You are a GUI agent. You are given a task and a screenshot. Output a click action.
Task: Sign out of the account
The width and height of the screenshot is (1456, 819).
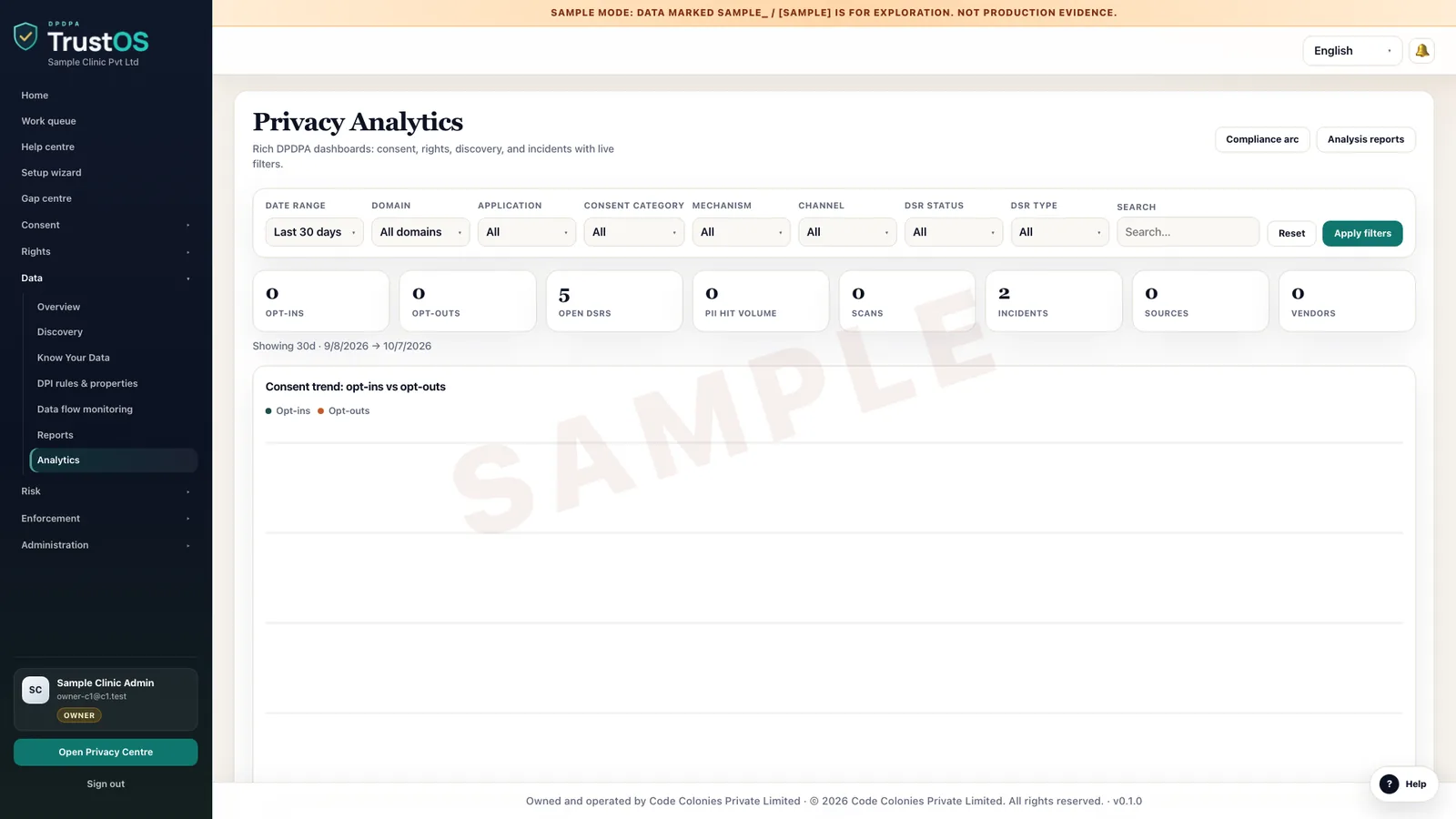(x=106, y=784)
